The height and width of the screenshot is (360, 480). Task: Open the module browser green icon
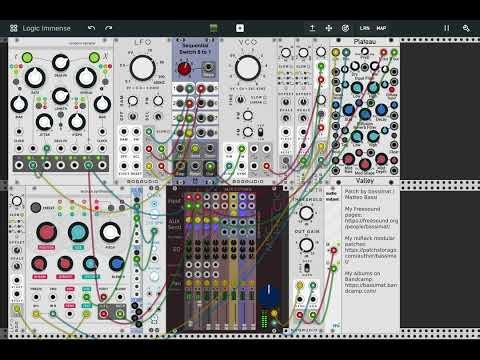[214, 28]
